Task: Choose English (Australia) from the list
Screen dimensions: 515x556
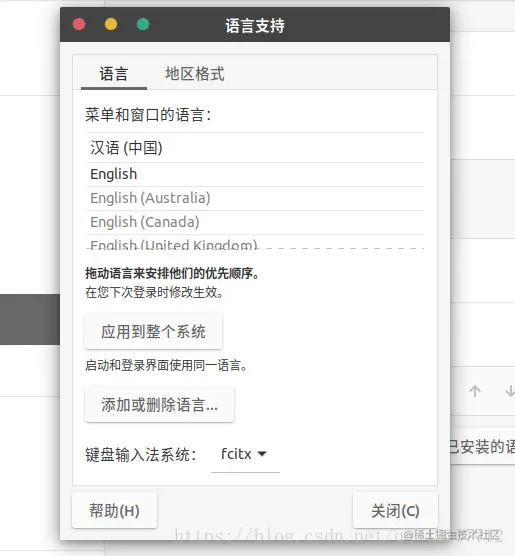Action: (x=255, y=198)
